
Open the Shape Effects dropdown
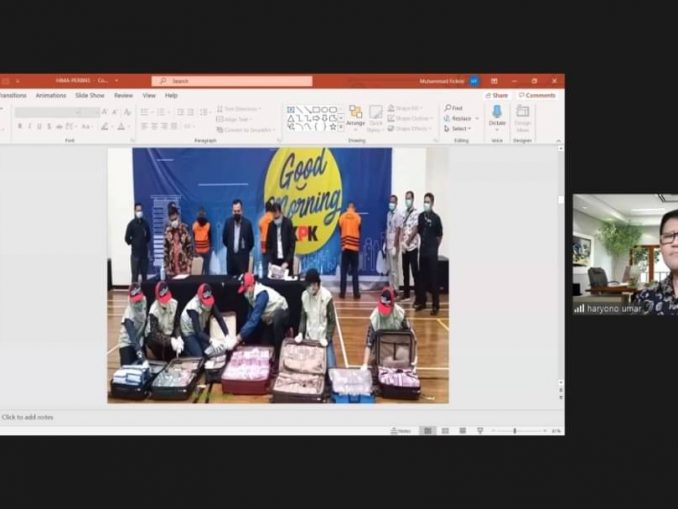point(409,128)
